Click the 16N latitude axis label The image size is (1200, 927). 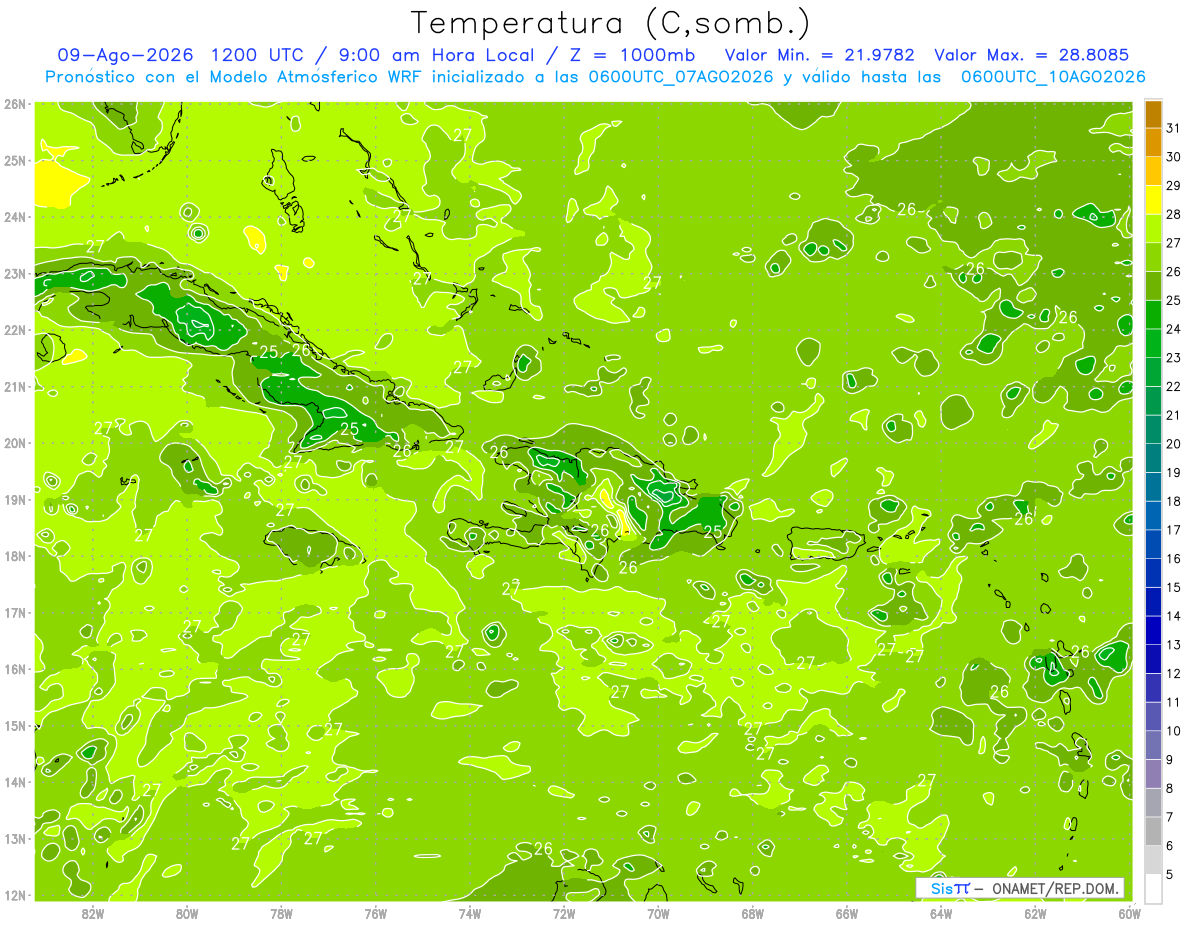click(15, 669)
